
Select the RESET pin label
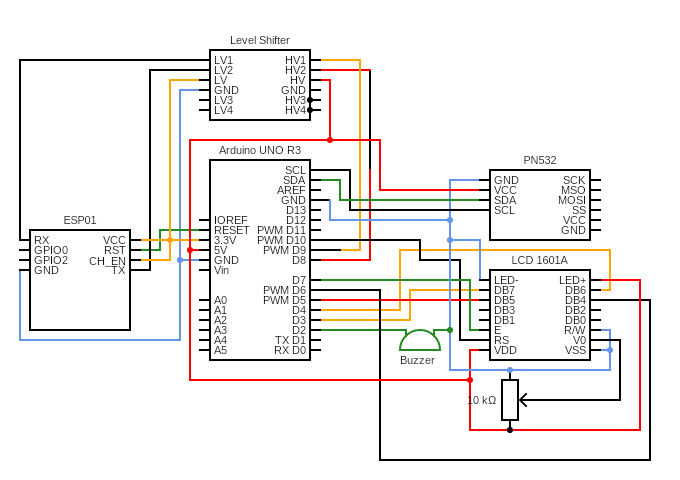tap(232, 230)
